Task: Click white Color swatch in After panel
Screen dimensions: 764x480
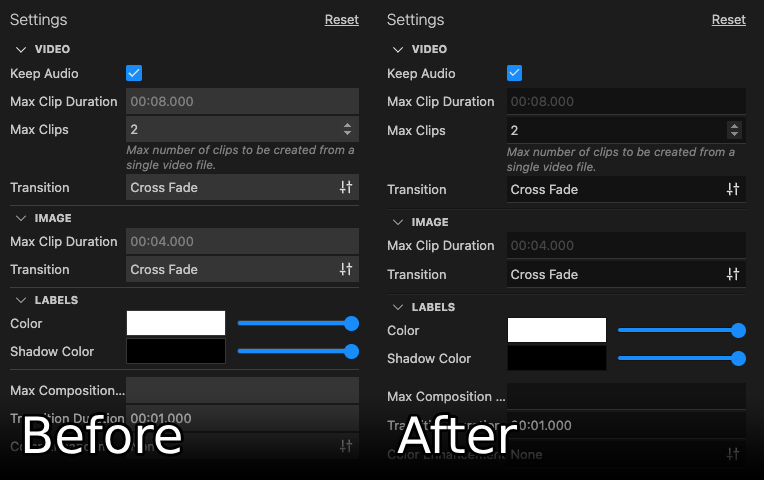Action: click(x=557, y=330)
